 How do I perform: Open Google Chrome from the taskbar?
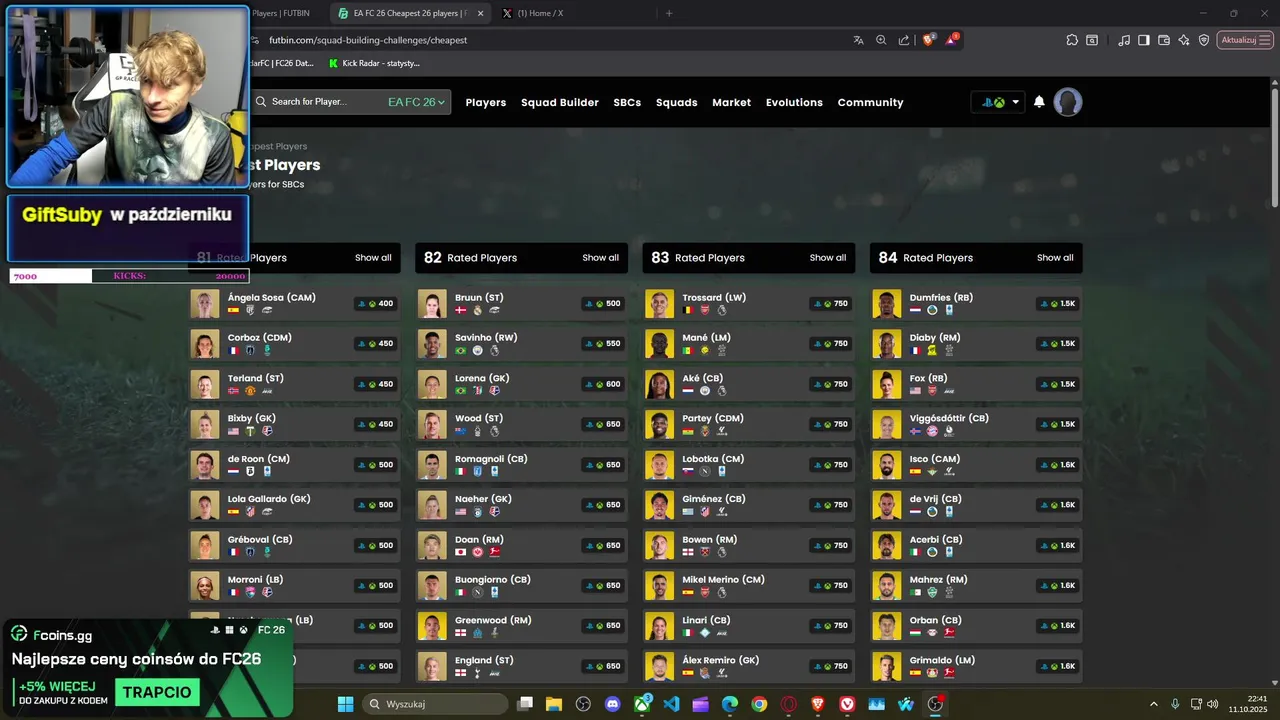point(759,704)
